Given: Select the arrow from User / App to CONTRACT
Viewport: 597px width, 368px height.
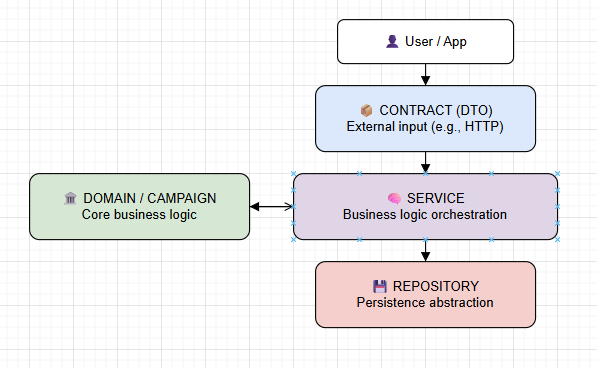Looking at the screenshot, I should [x=425, y=75].
